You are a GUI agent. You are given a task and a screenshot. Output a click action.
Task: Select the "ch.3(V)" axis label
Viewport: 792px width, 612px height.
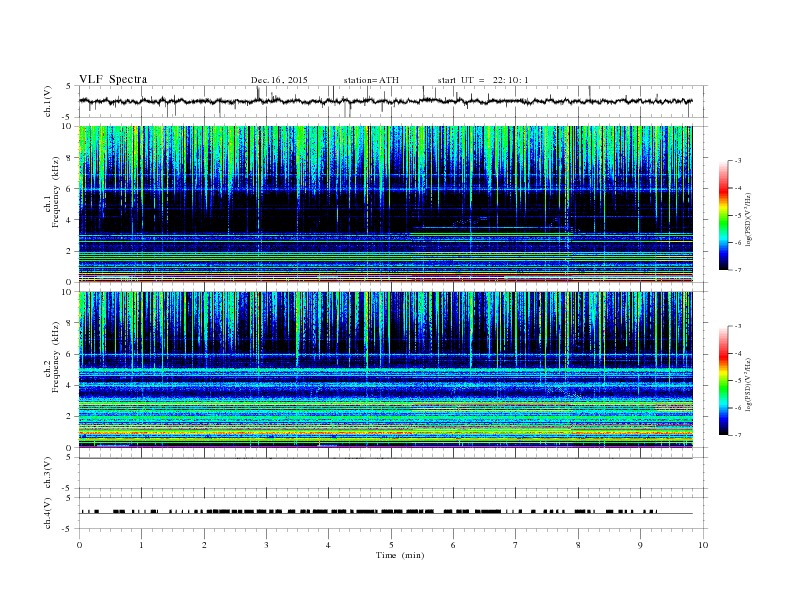48,473
